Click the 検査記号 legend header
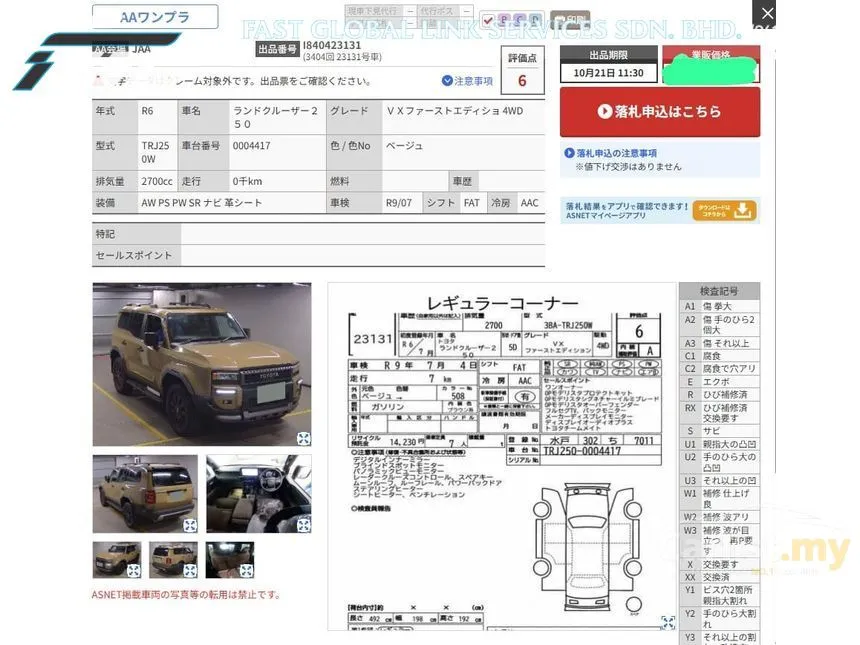The width and height of the screenshot is (860, 645). (x=719, y=291)
